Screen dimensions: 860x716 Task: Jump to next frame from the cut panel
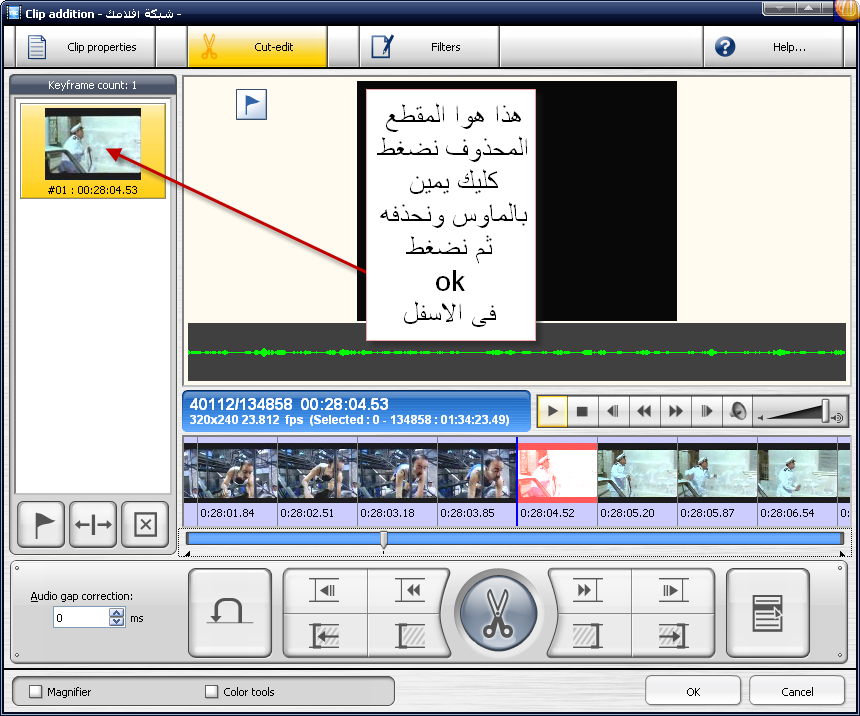pos(672,591)
